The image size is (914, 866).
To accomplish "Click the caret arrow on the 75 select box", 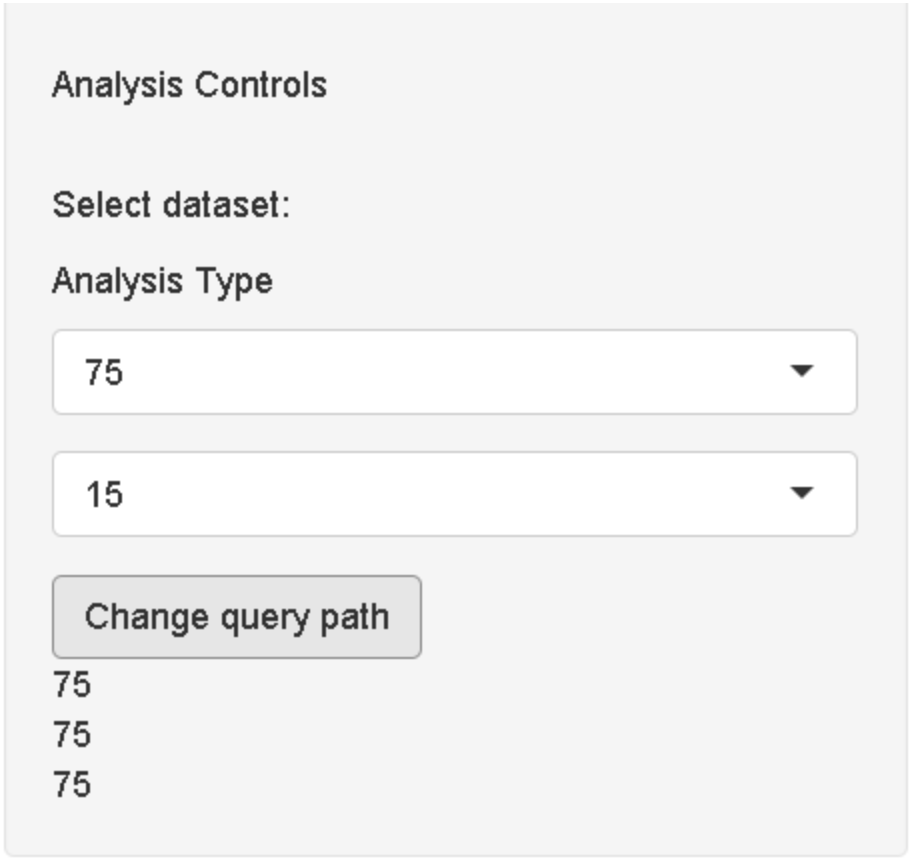I will click(801, 372).
